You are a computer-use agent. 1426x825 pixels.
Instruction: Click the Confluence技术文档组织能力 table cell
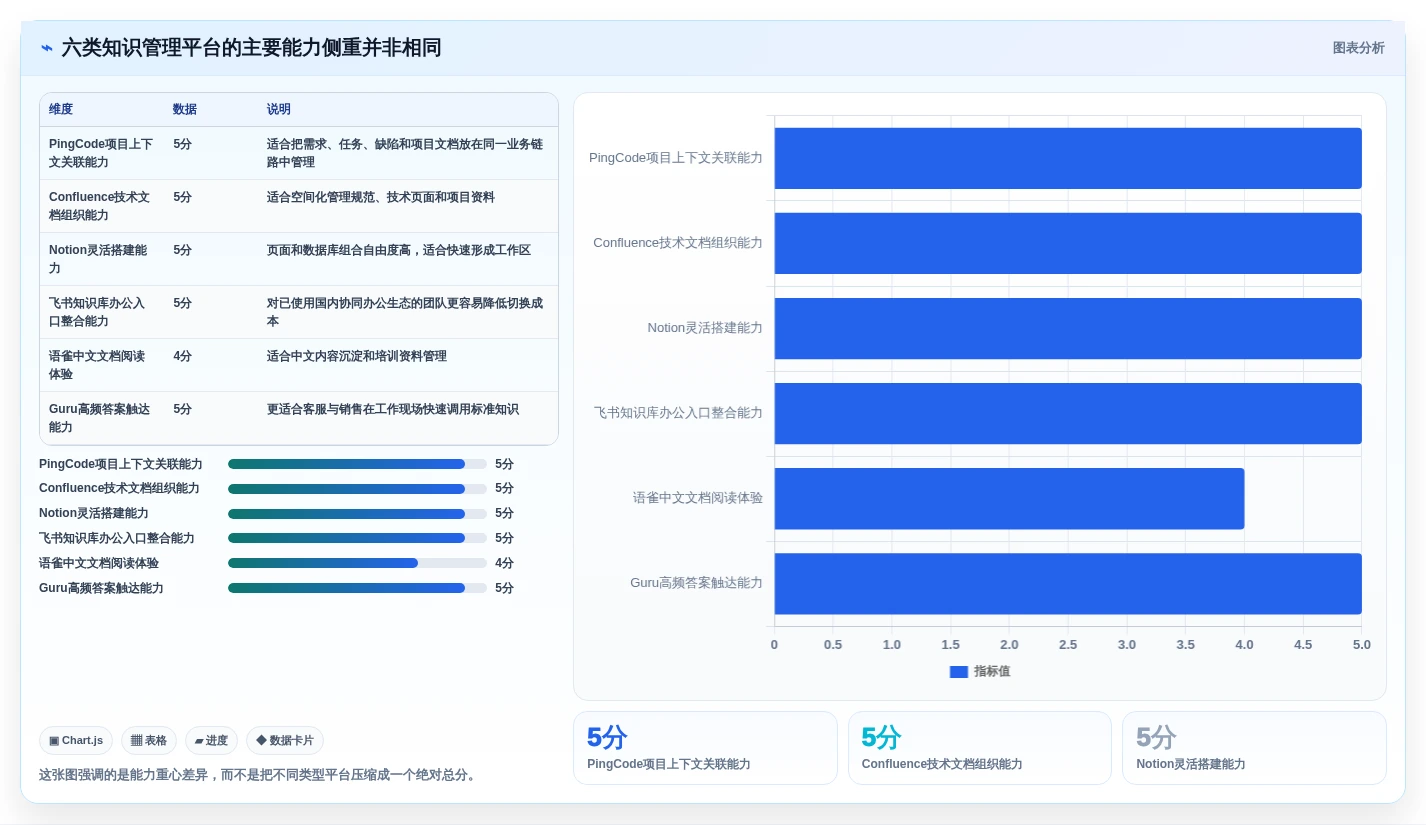pyautogui.click(x=100, y=206)
